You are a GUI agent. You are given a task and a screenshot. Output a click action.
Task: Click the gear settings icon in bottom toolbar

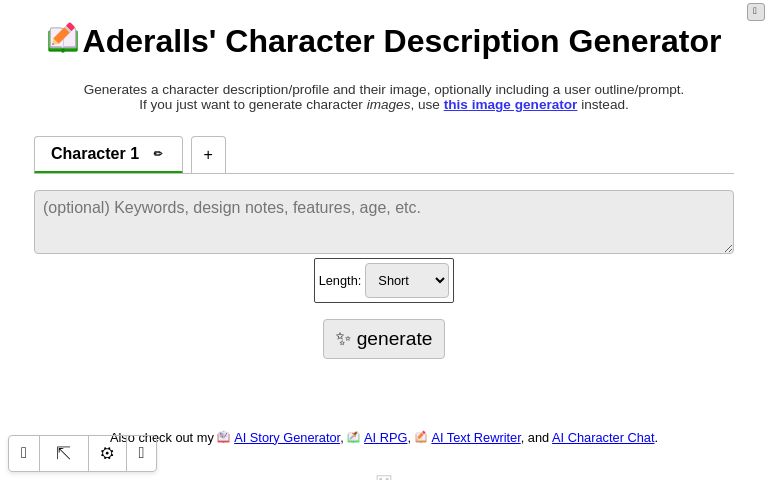[x=107, y=453]
